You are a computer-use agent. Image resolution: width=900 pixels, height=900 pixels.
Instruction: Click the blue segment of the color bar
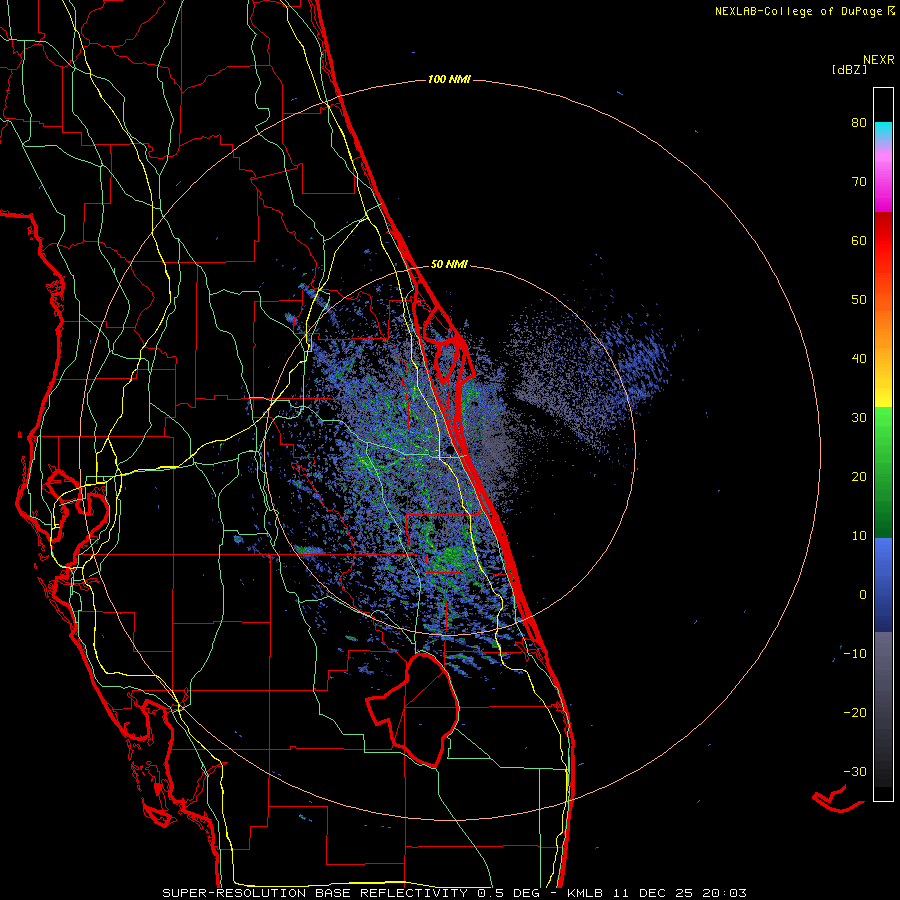(883, 583)
